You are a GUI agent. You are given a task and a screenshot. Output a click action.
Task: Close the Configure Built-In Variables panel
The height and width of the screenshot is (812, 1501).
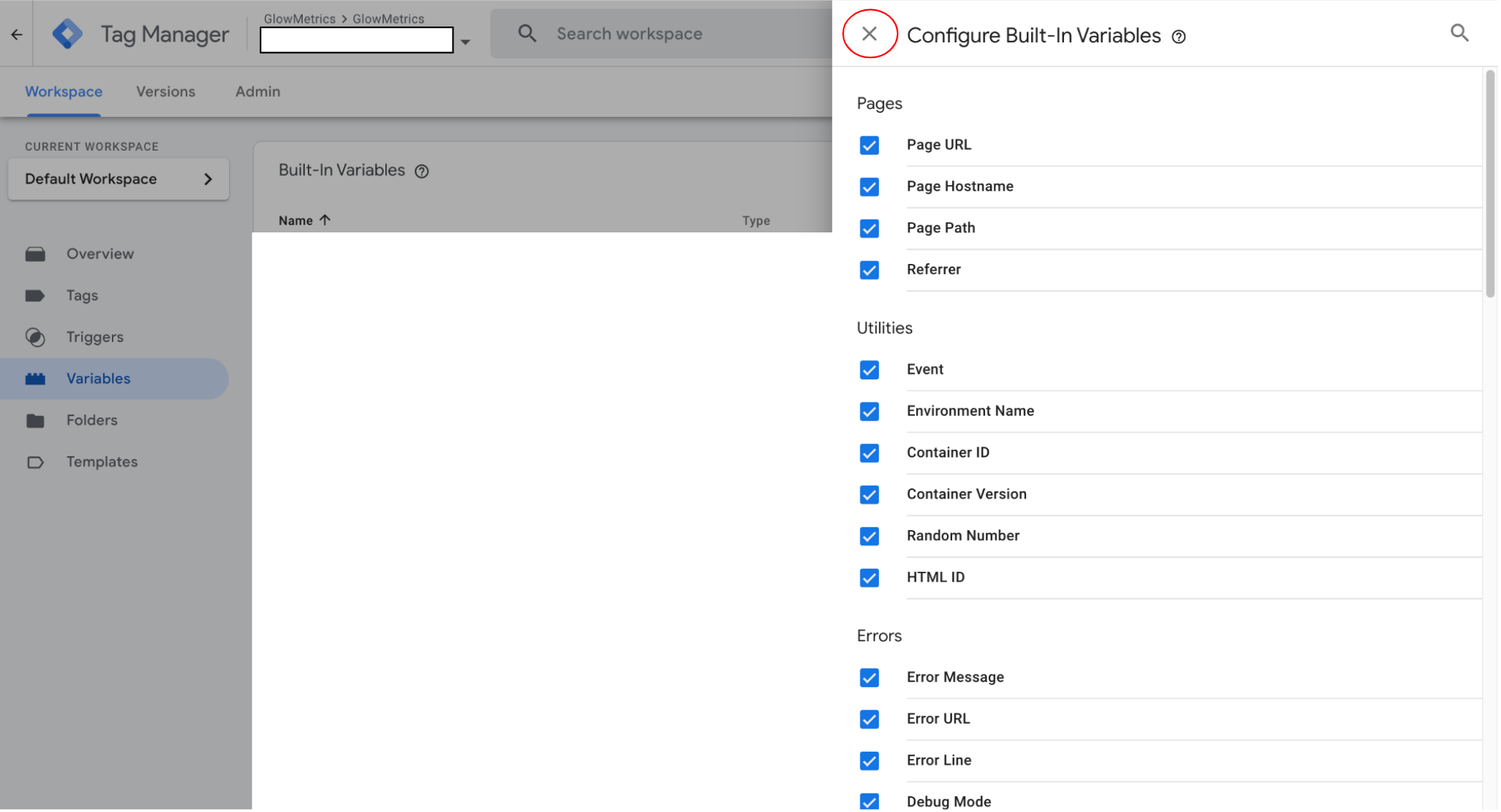point(870,34)
